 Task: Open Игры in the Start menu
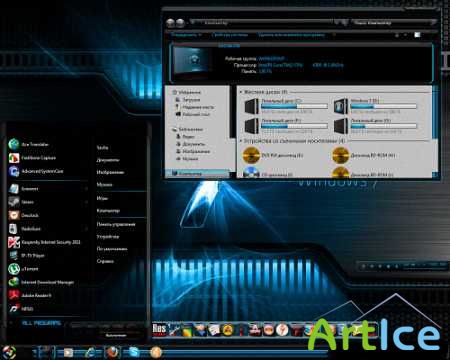pos(102,198)
